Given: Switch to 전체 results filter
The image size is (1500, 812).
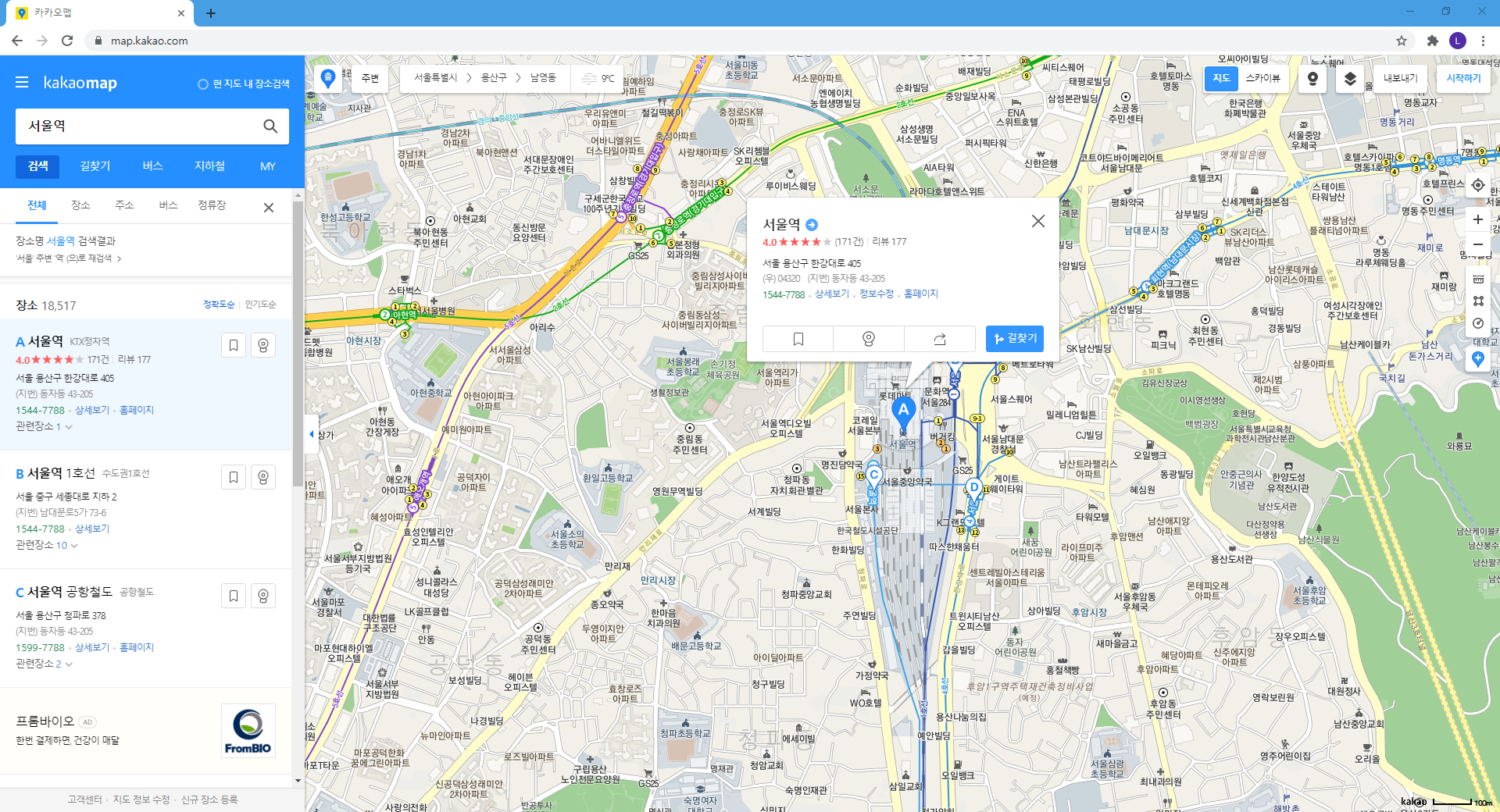Looking at the screenshot, I should pyautogui.click(x=37, y=205).
